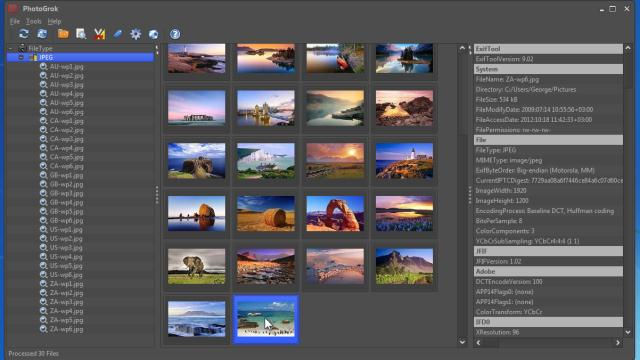Click the JPEG node folder icon
Screen dimensions: 640x360
[x=33, y=58]
